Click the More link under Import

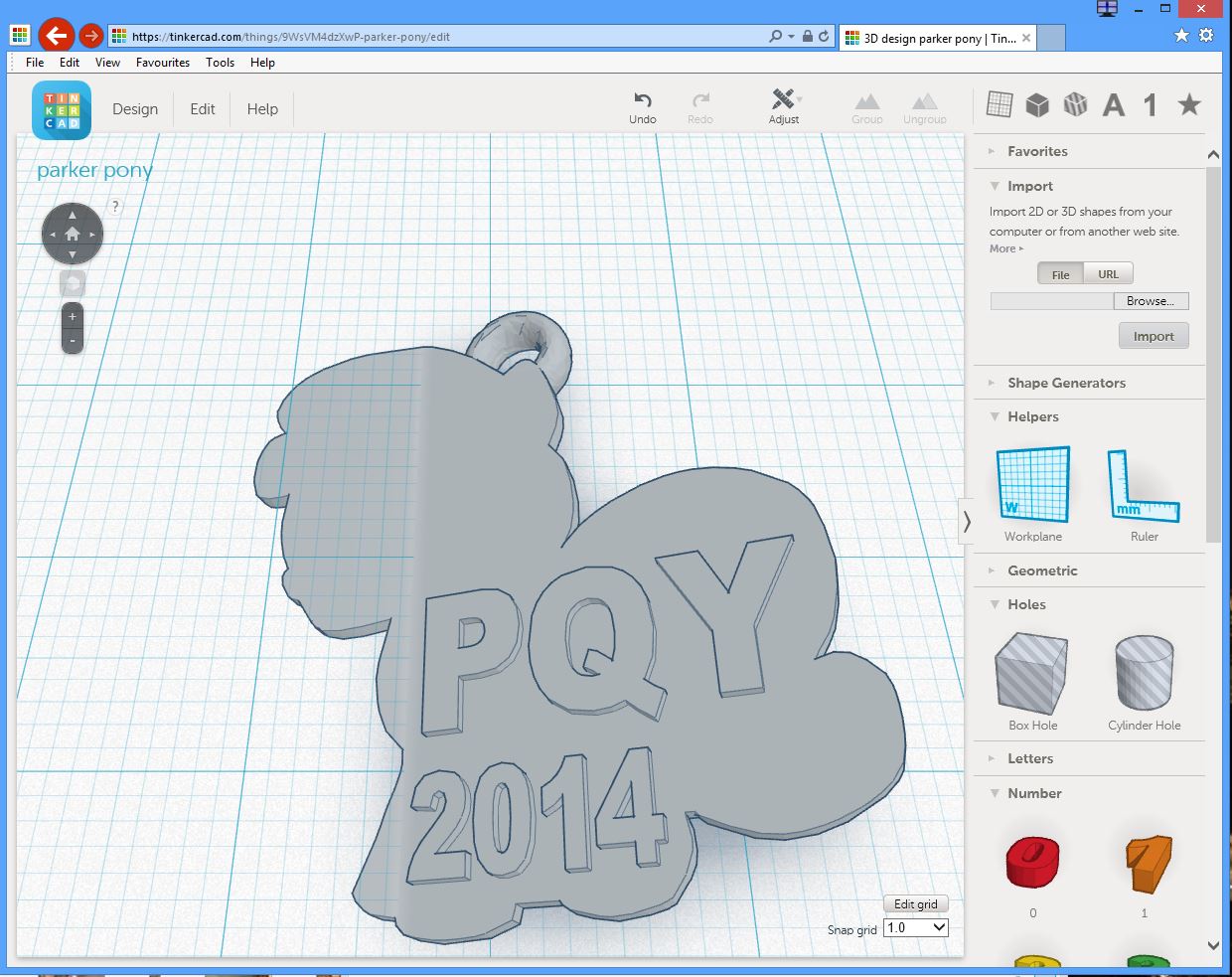coord(1005,248)
